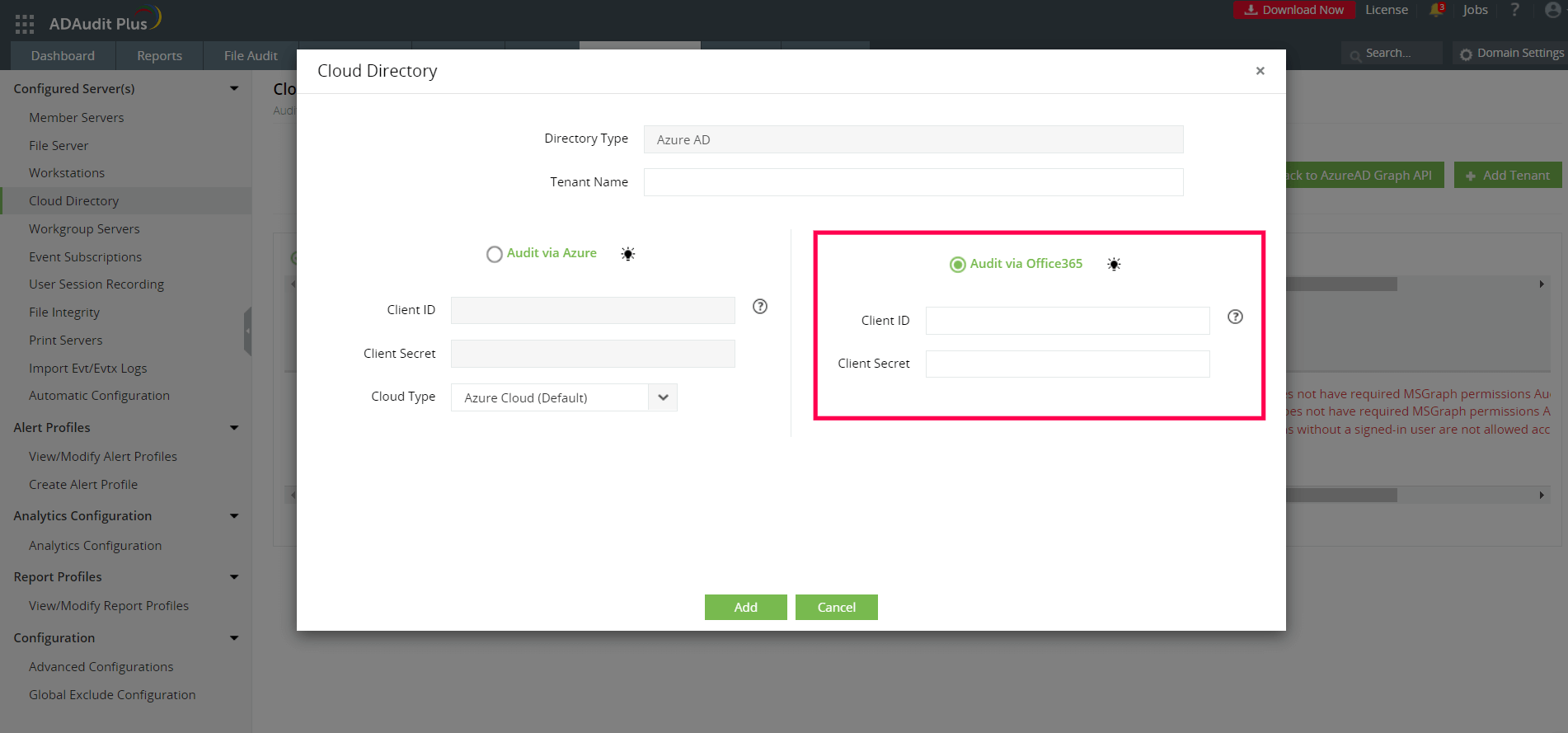The height and width of the screenshot is (733, 1568).
Task: Open Automatic Configuration in sidebar
Action: pos(99,396)
